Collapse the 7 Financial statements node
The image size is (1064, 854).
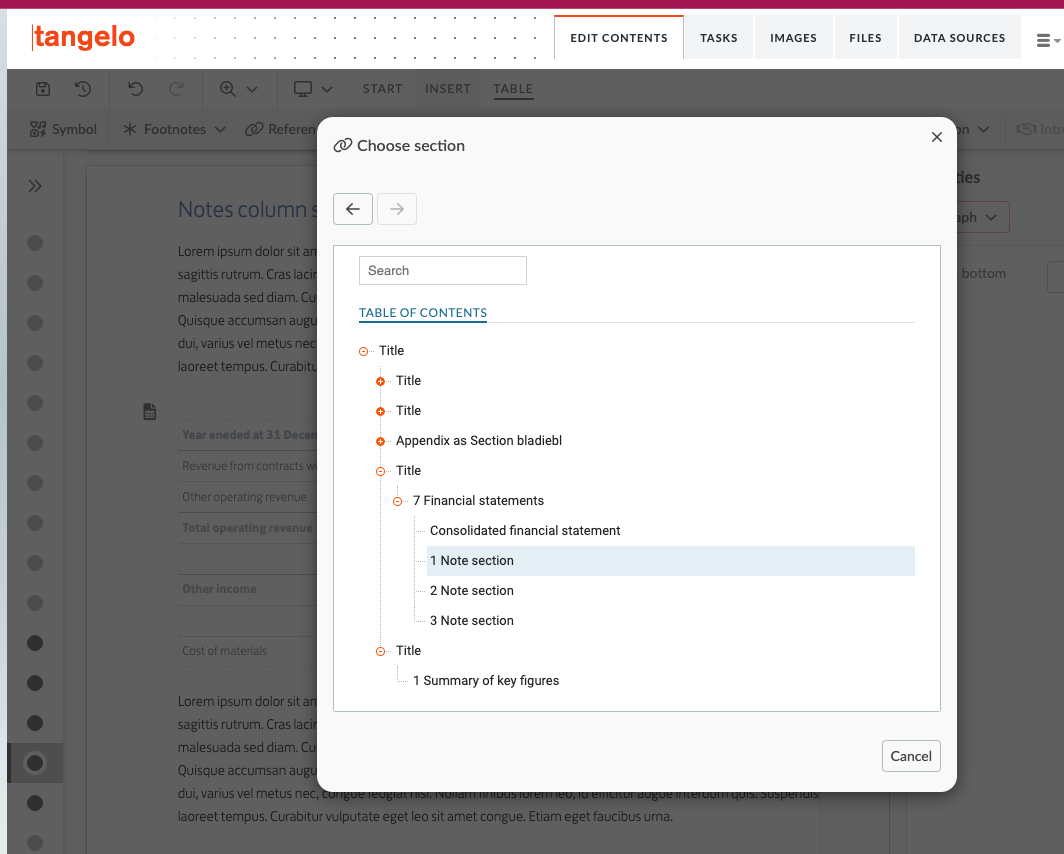(398, 501)
